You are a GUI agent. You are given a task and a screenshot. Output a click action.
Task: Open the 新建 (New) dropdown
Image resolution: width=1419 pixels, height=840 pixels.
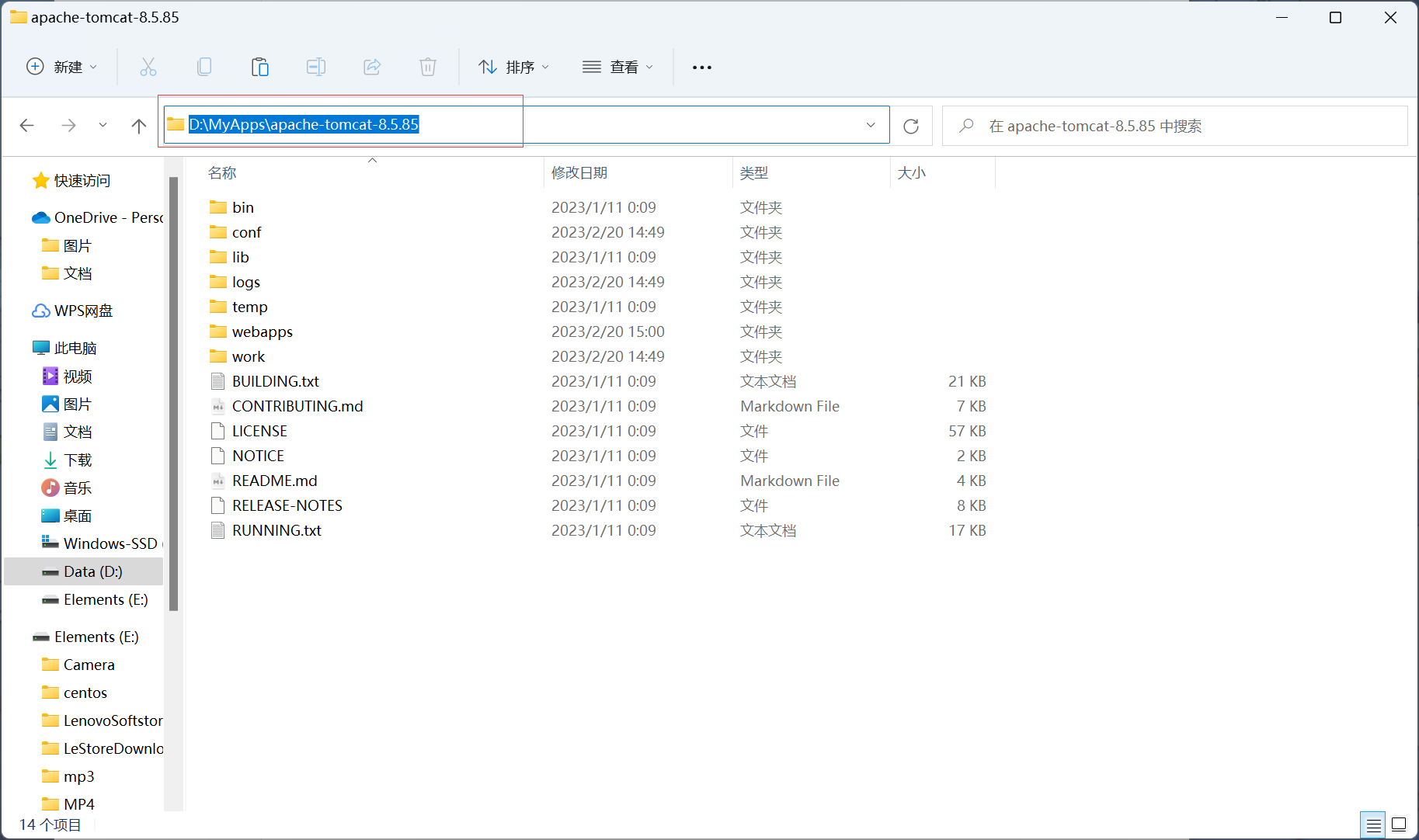pos(62,68)
